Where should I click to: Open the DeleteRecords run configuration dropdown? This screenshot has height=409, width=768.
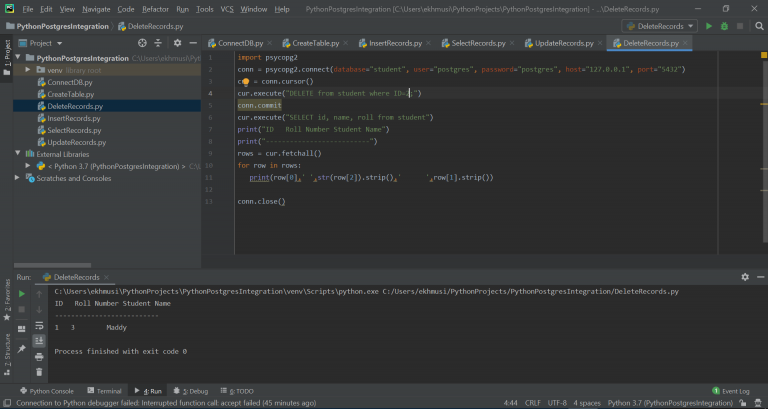click(x=659, y=26)
